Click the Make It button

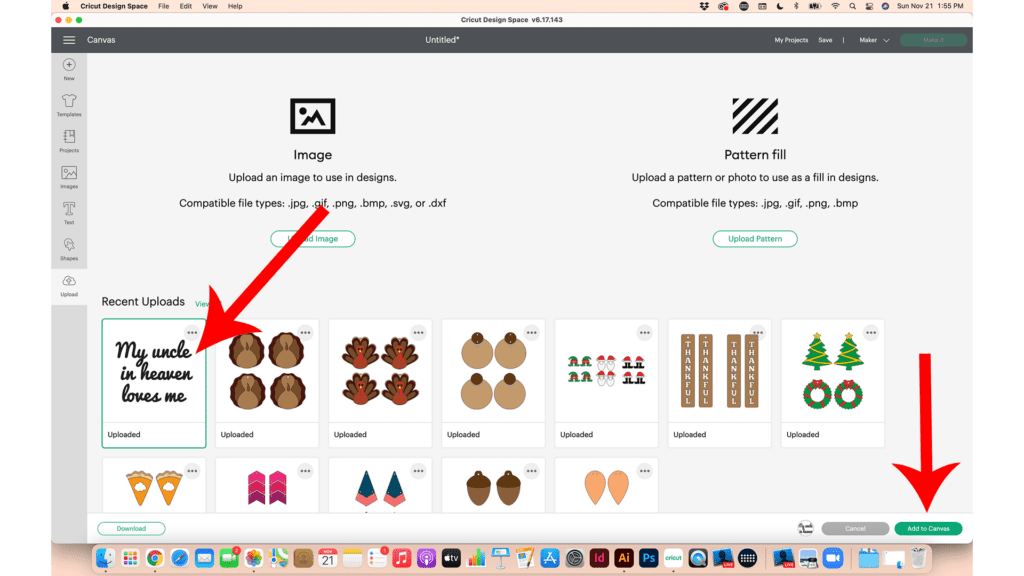tap(933, 40)
